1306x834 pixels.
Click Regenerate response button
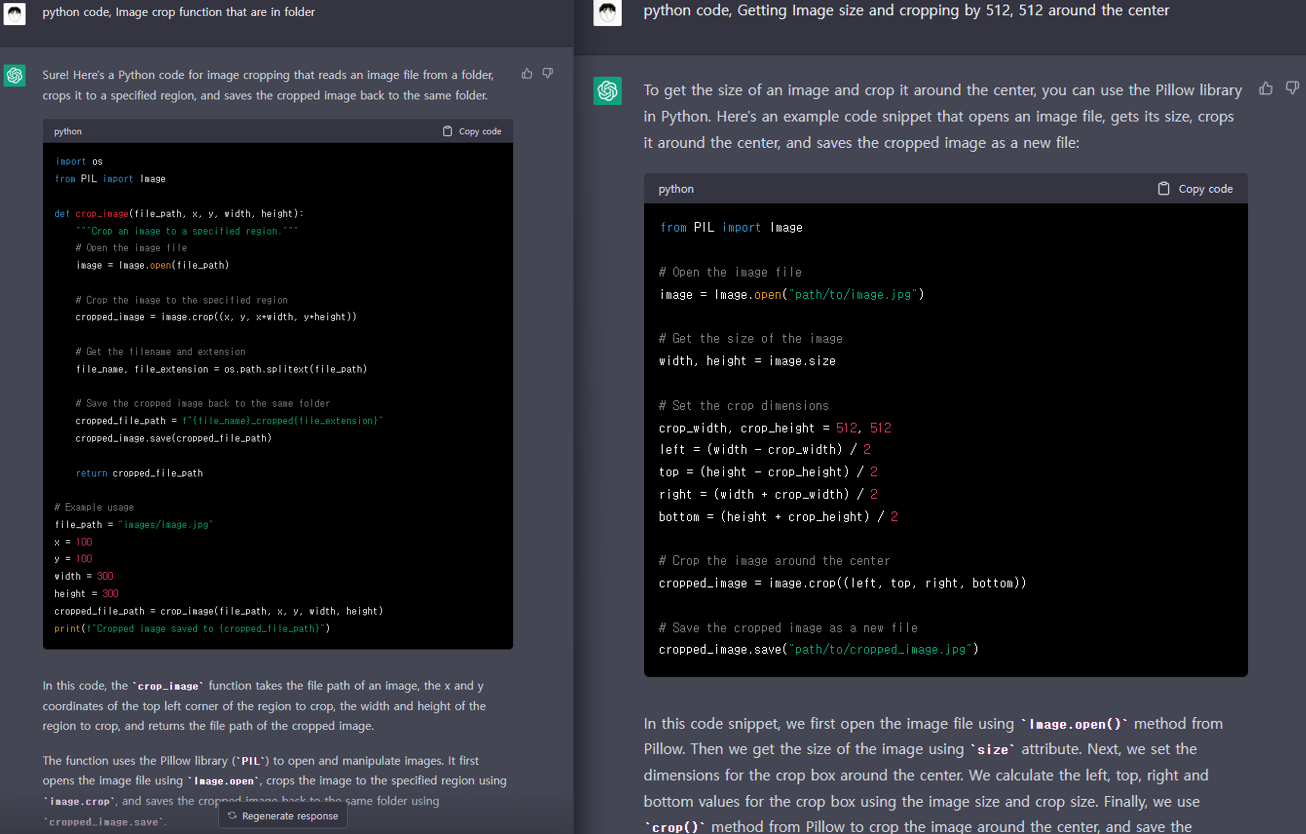pyautogui.click(x=283, y=816)
